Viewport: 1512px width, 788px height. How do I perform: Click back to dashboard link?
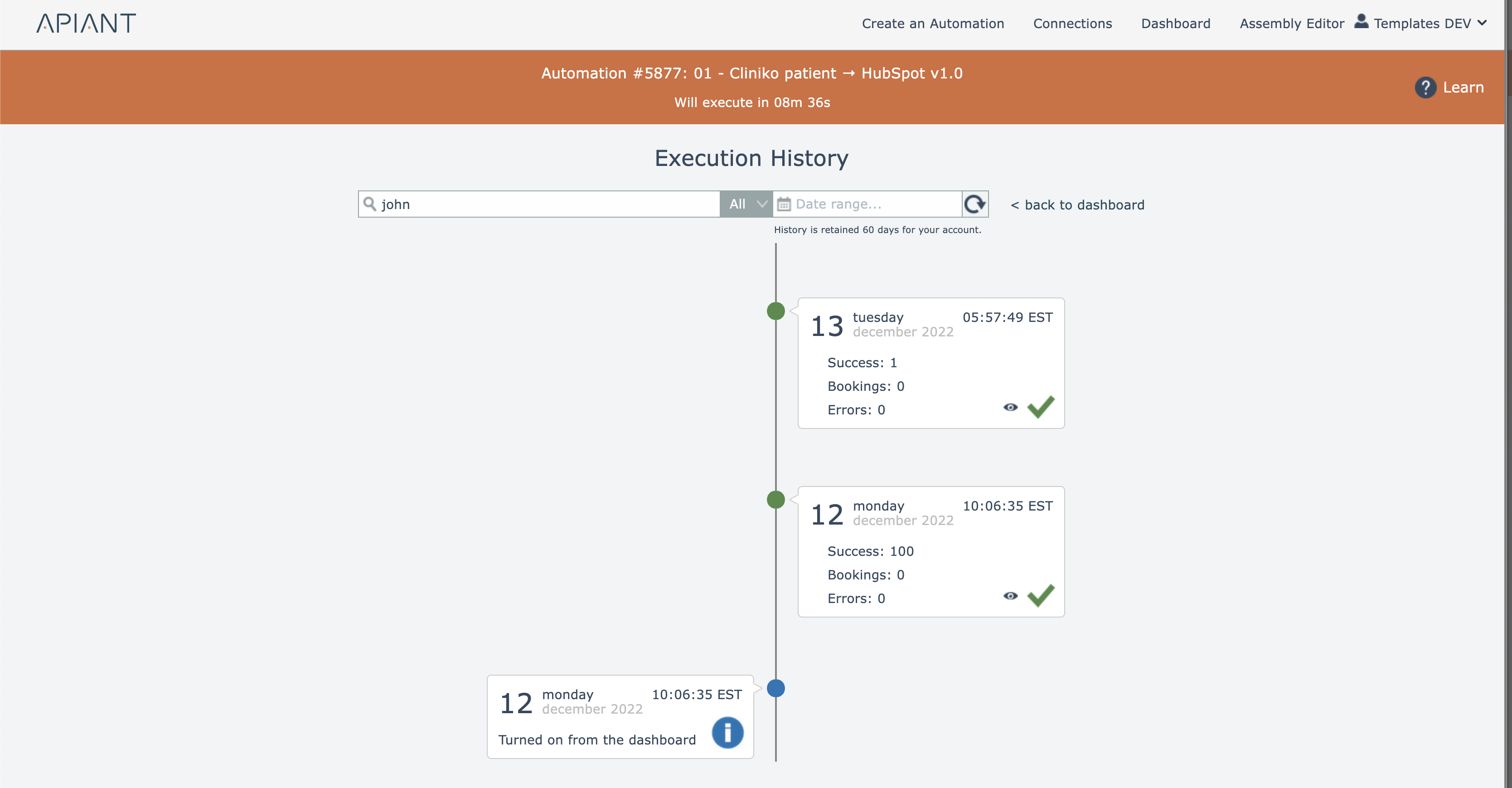(x=1077, y=205)
